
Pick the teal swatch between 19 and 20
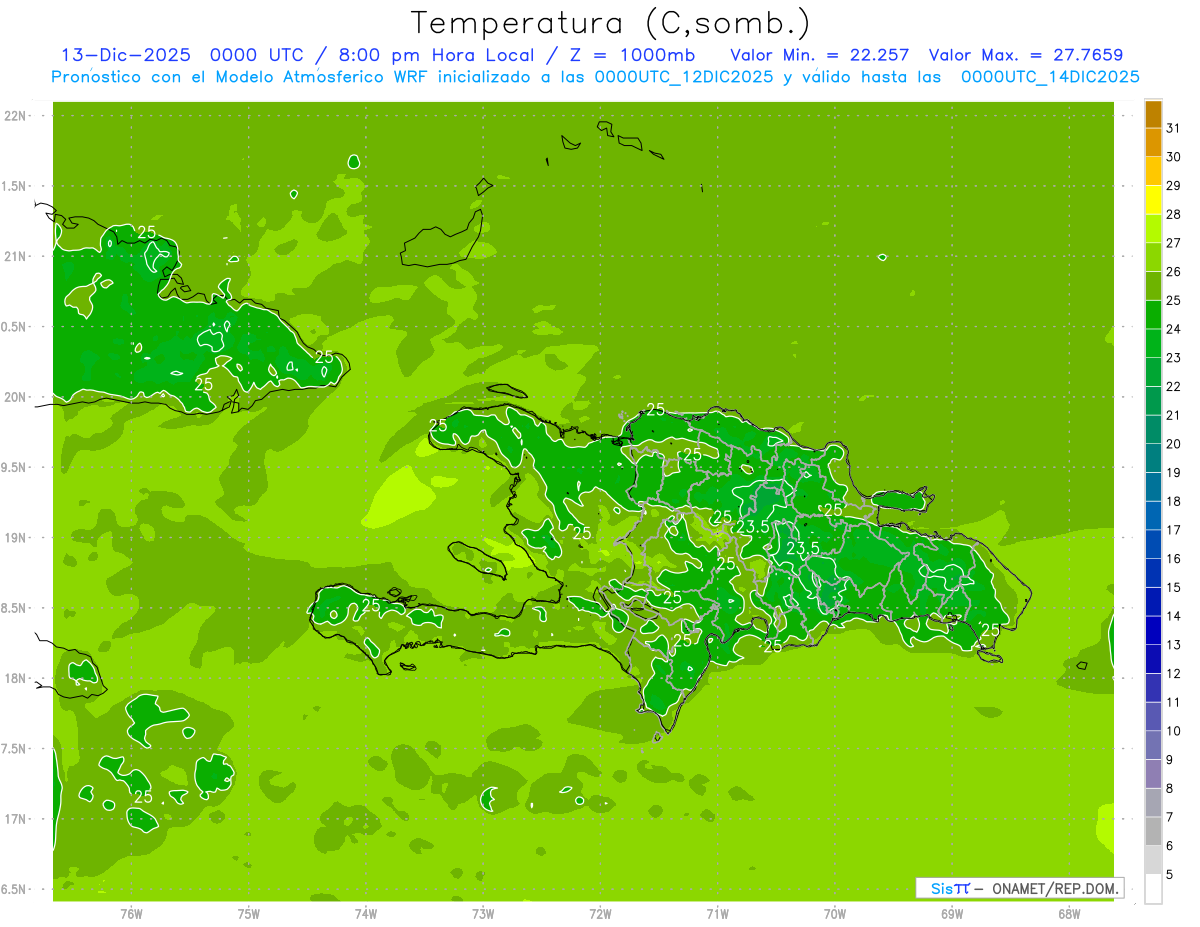tap(1153, 459)
